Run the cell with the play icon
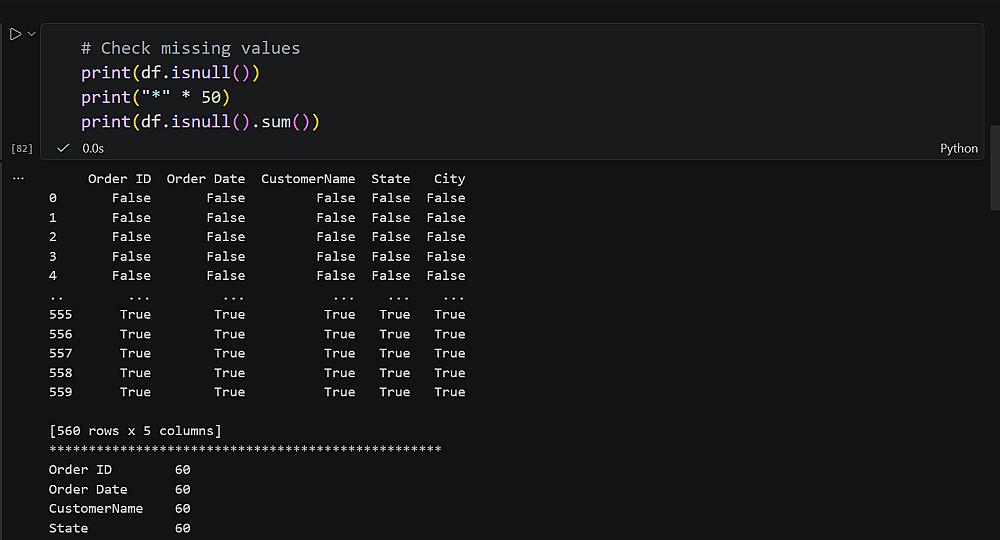This screenshot has height=540, width=1000. [15, 34]
